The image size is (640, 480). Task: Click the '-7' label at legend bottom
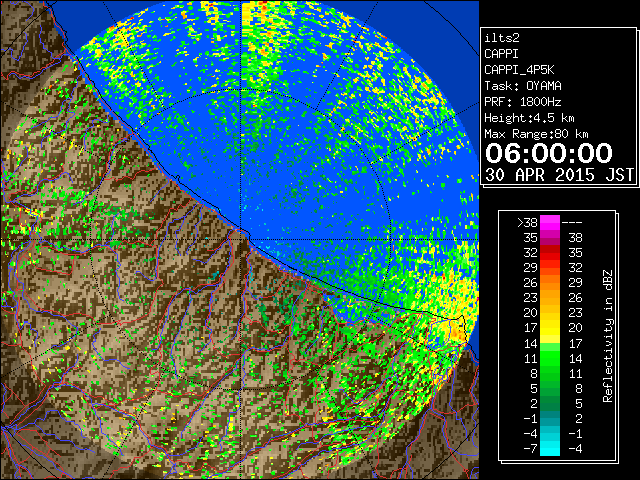coord(530,448)
